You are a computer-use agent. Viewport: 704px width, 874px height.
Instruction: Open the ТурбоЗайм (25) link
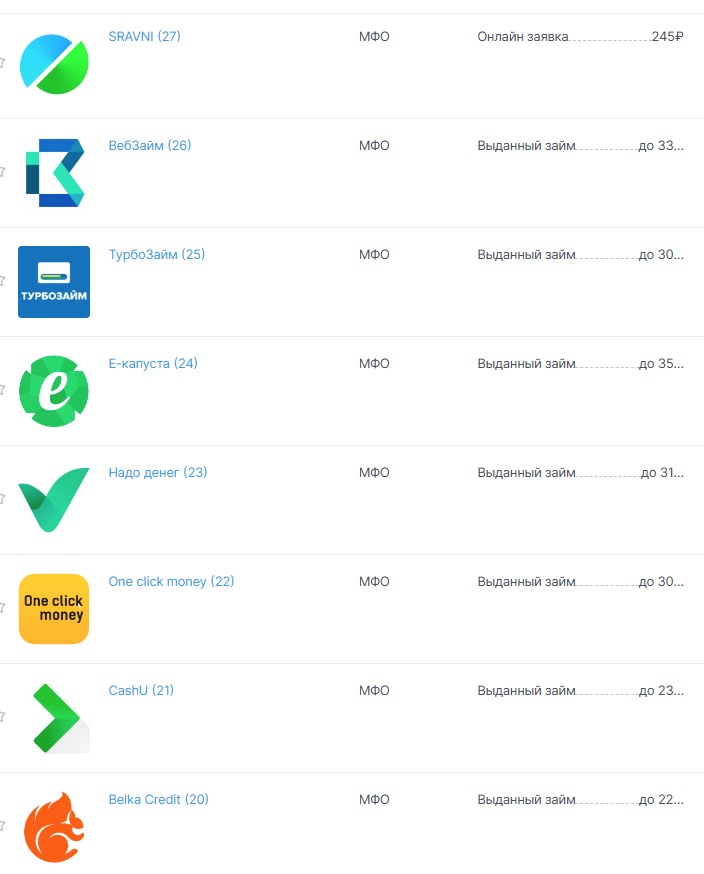click(157, 254)
